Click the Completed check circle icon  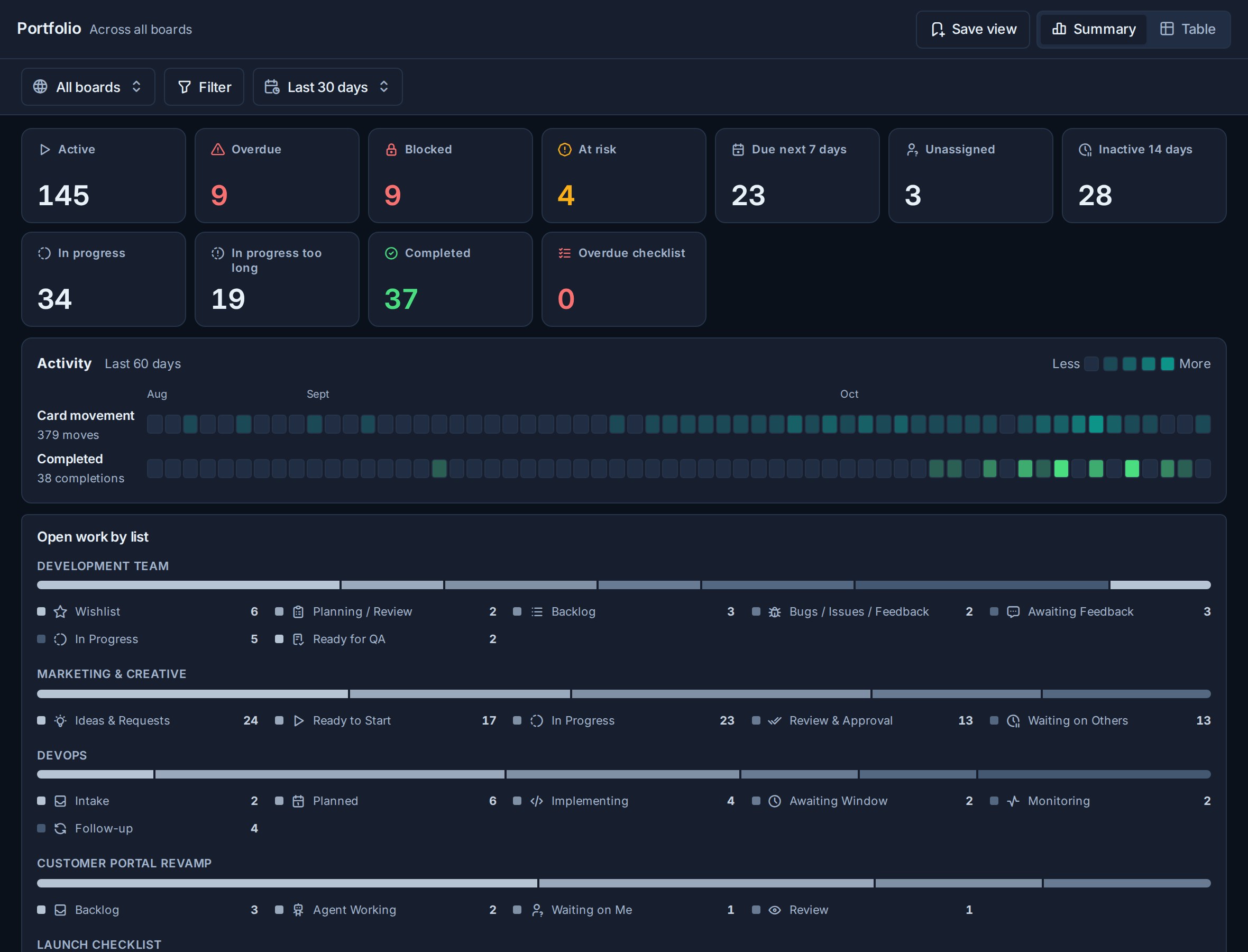391,253
